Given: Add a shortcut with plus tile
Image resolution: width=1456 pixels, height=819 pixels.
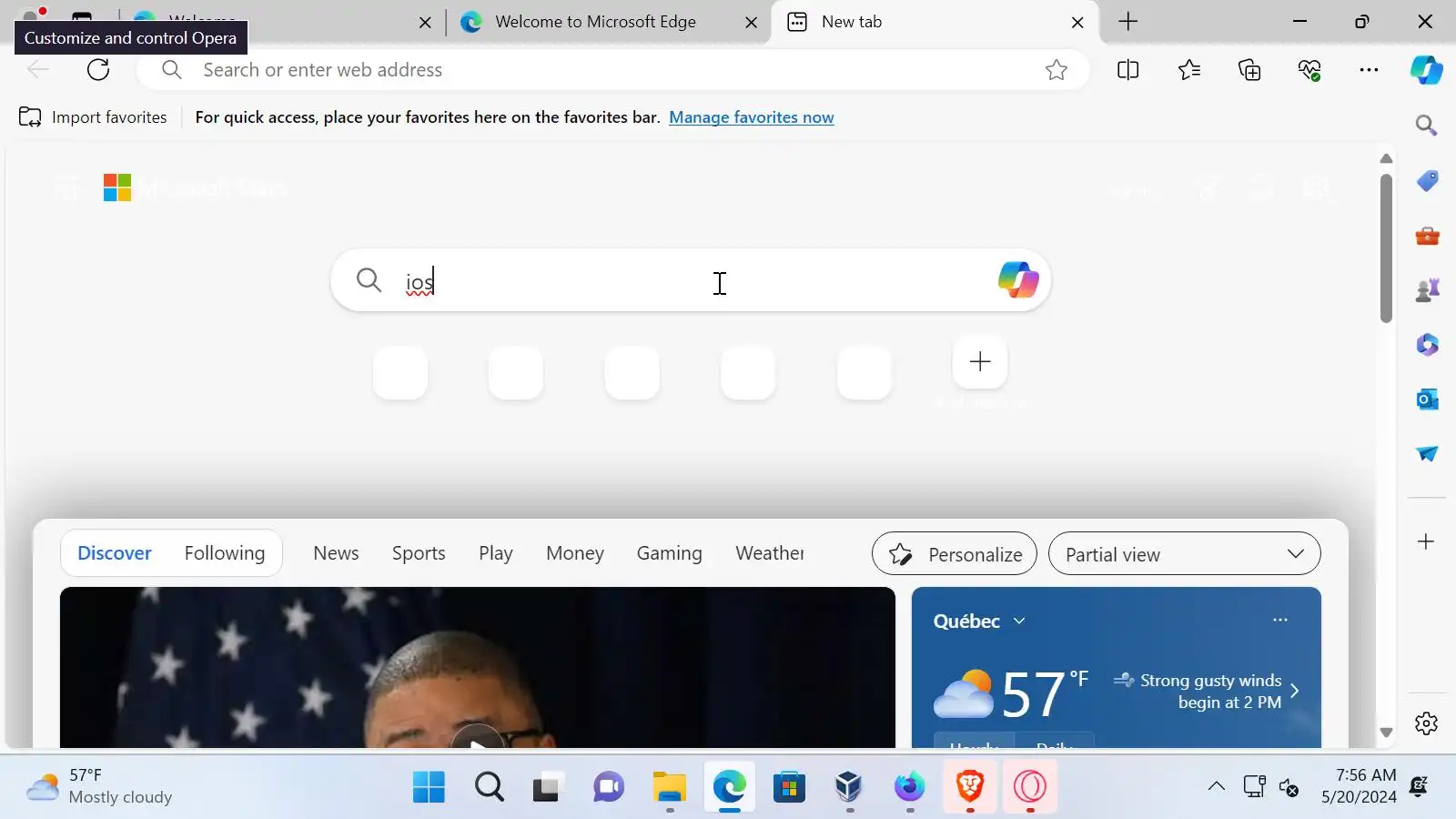Looking at the screenshot, I should click(980, 362).
